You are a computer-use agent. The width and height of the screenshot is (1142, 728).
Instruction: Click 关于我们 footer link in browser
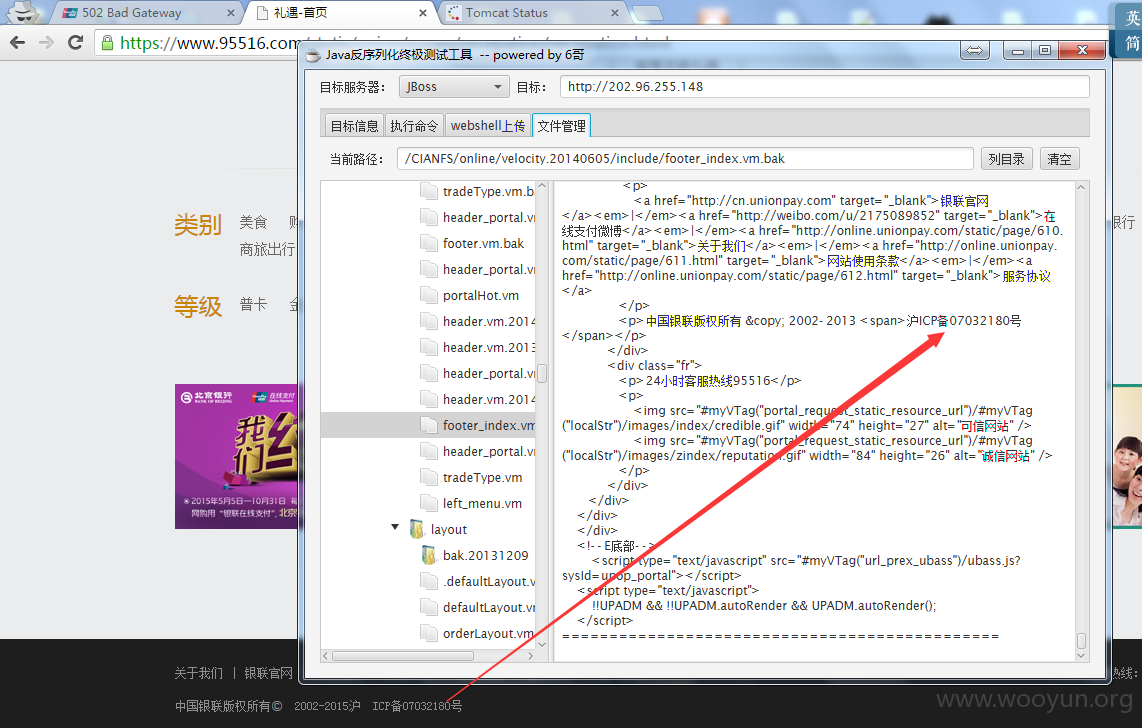pyautogui.click(x=199, y=673)
